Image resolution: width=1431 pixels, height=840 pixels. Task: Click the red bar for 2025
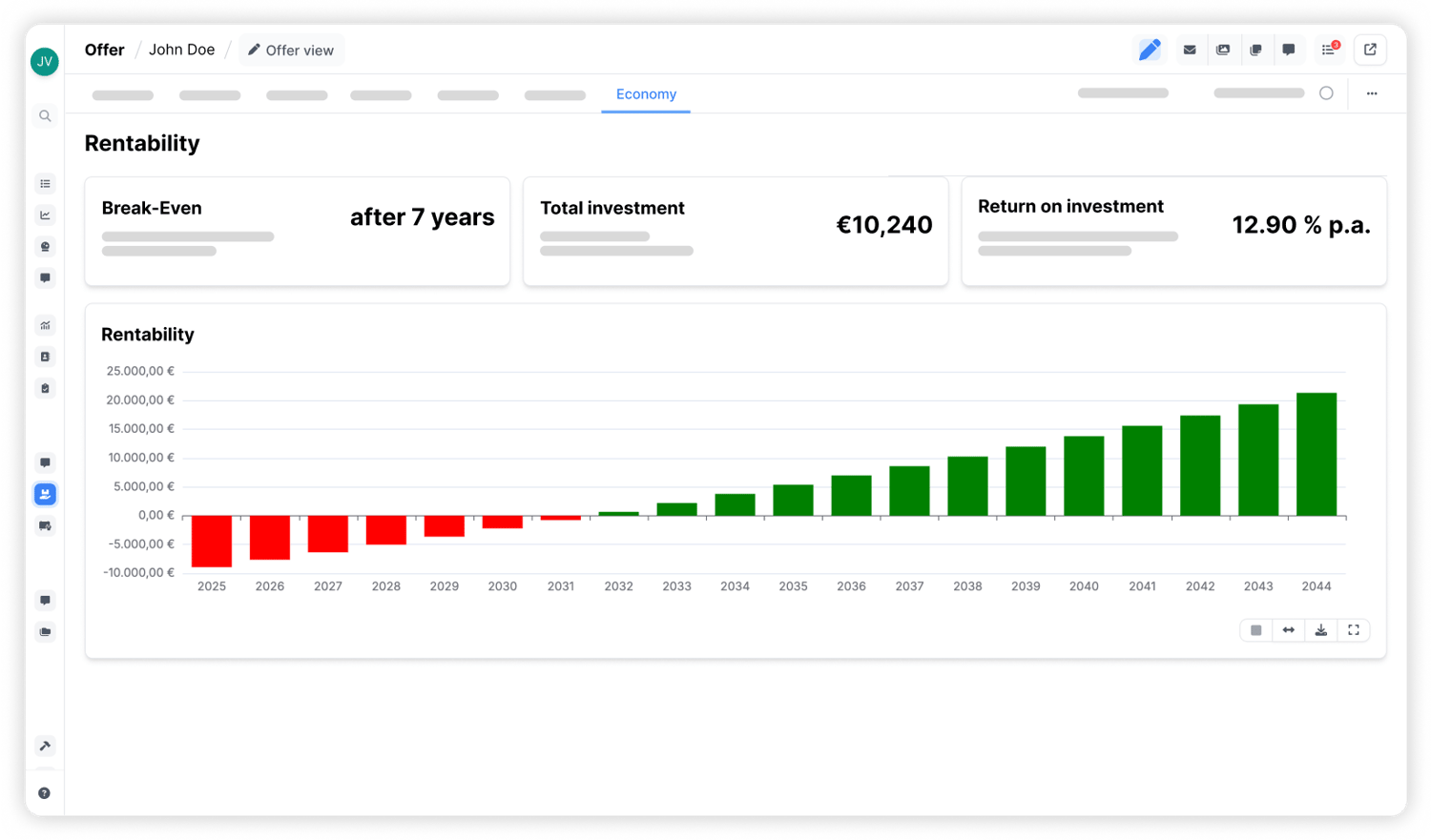pyautogui.click(x=212, y=542)
